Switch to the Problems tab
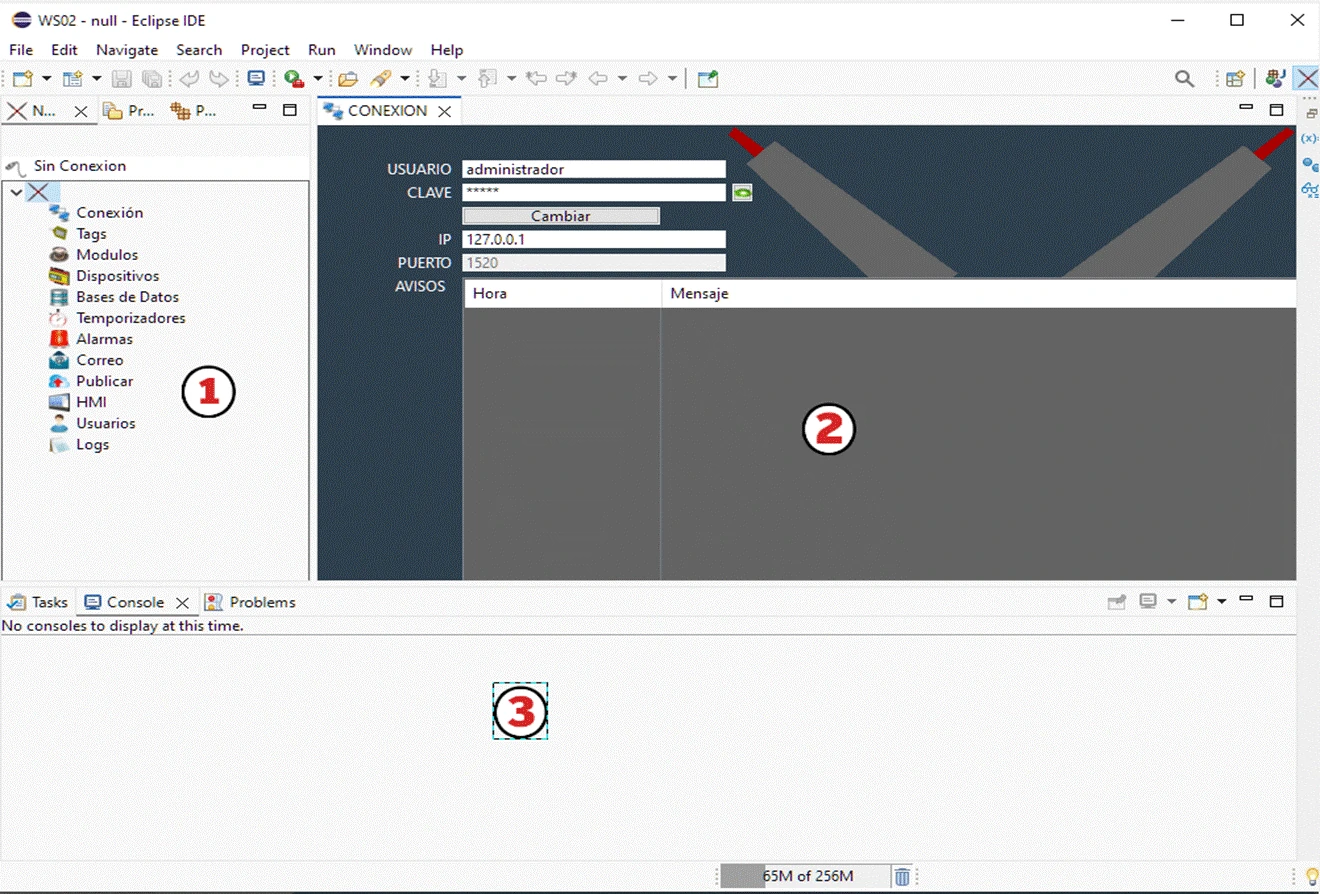The width and height of the screenshot is (1320, 894). click(x=262, y=602)
